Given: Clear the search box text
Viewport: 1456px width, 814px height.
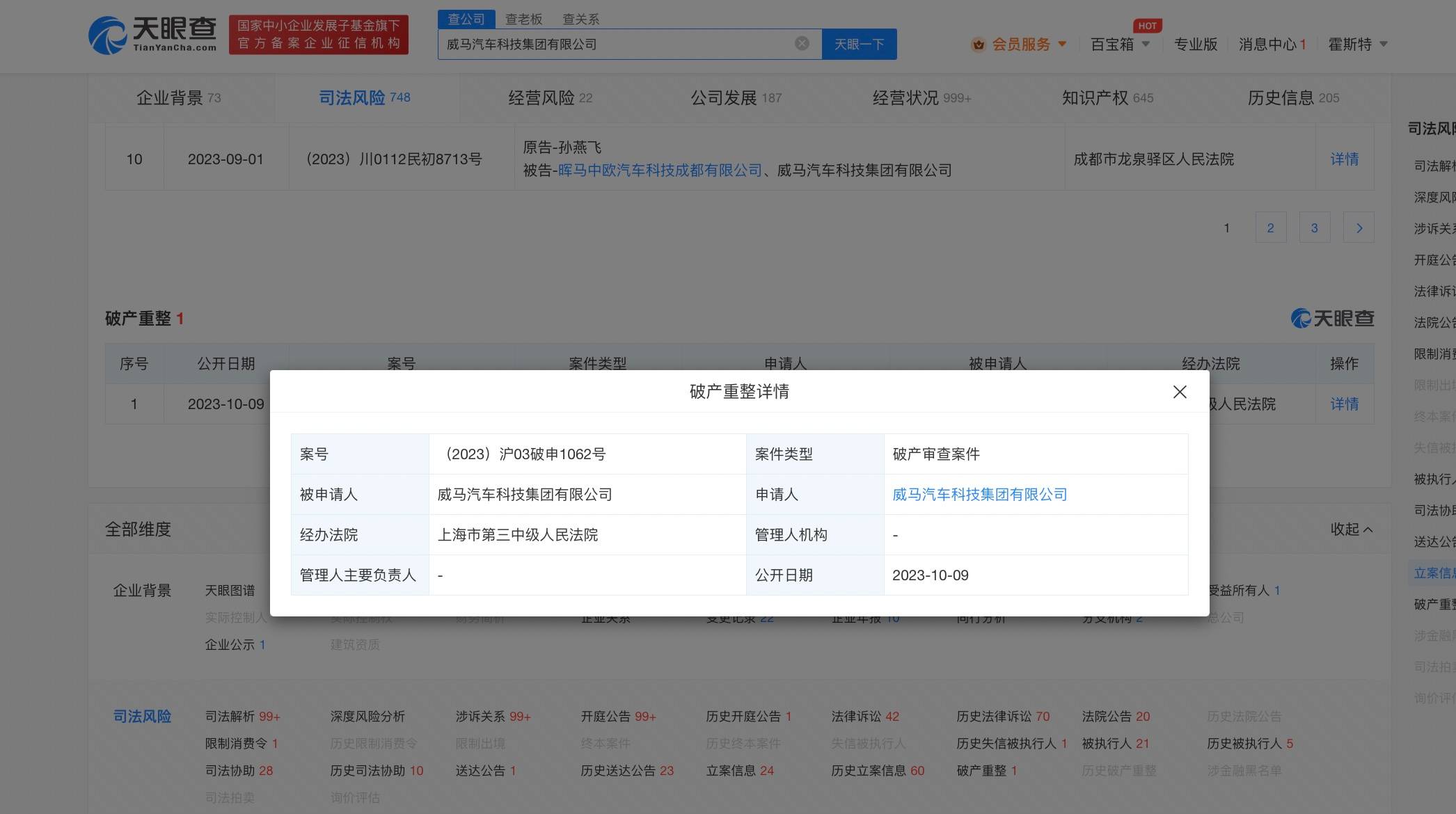Looking at the screenshot, I should click(802, 43).
